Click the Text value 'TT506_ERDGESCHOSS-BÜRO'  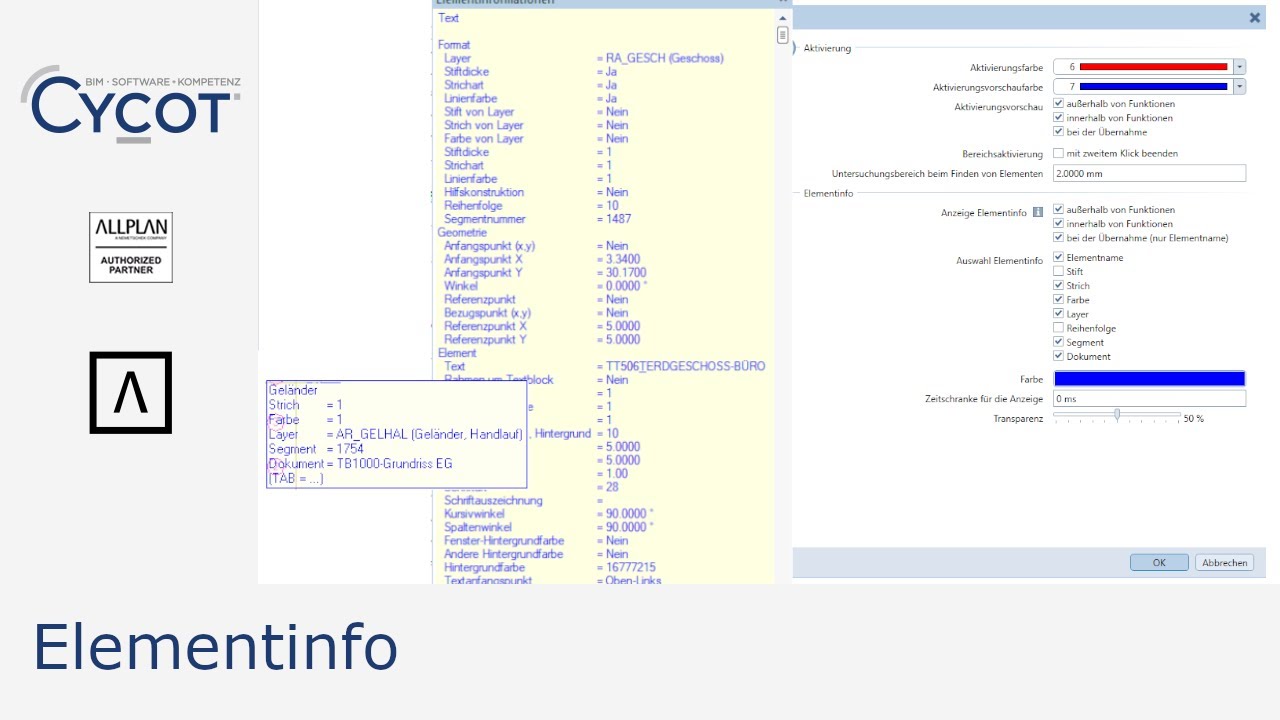(685, 366)
